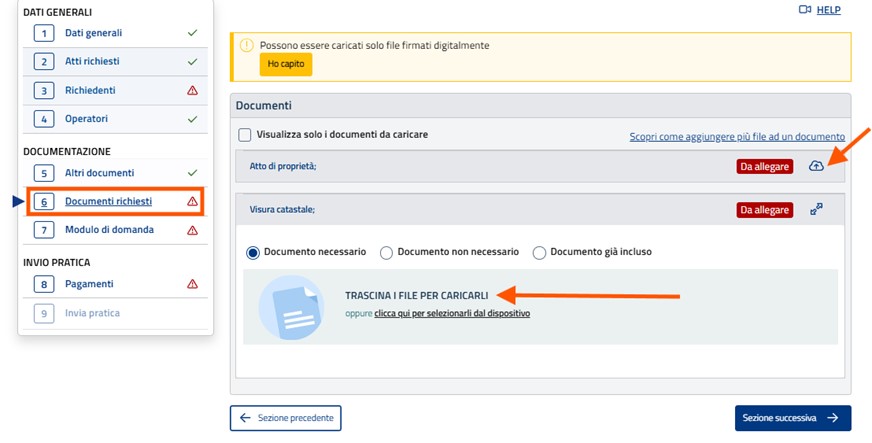Click the 'Sezione successiva' button
Image resolution: width=872 pixels, height=443 pixels.
[x=792, y=418]
